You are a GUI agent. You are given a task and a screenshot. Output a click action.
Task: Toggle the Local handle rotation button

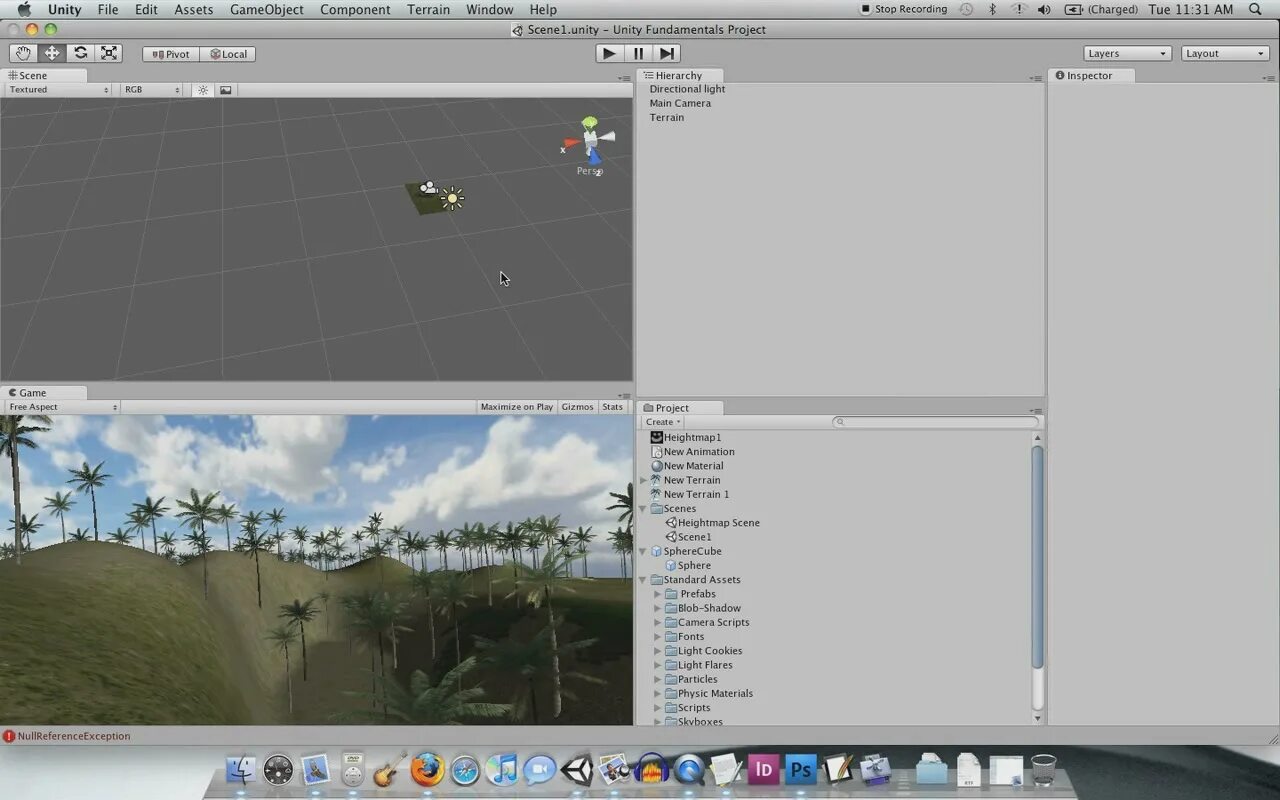click(228, 54)
